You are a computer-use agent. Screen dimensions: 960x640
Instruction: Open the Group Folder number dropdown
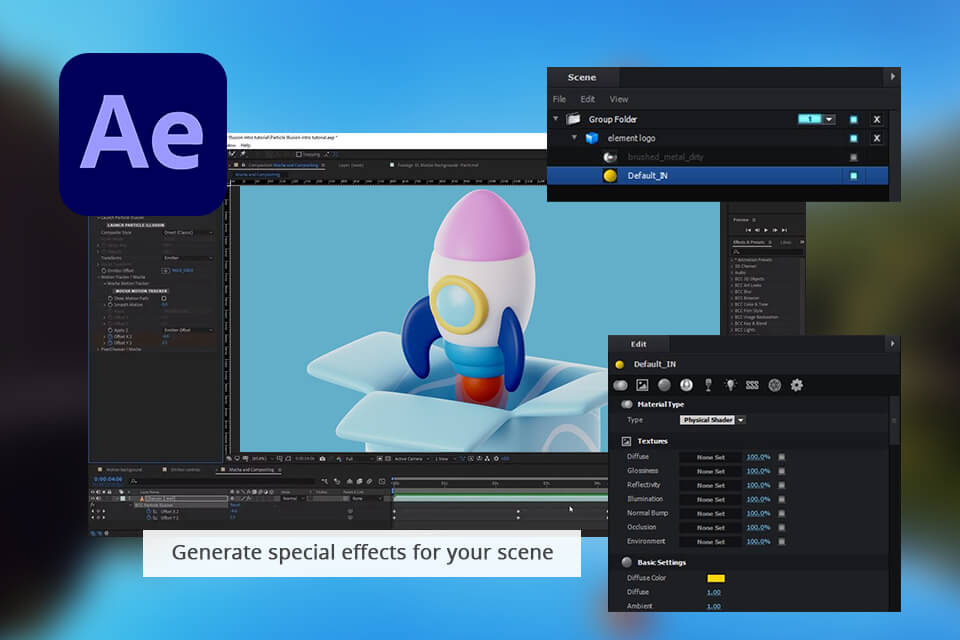click(x=829, y=119)
